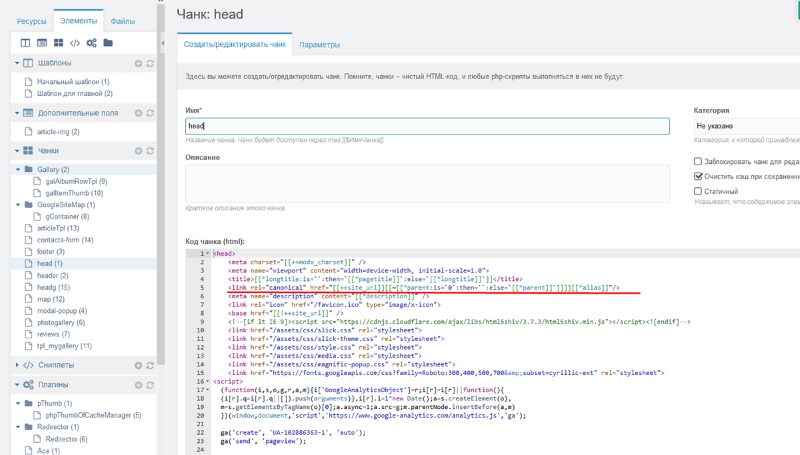The image size is (800, 455).
Task: Enable the Статичный checkbox
Action: pyautogui.click(x=697, y=191)
